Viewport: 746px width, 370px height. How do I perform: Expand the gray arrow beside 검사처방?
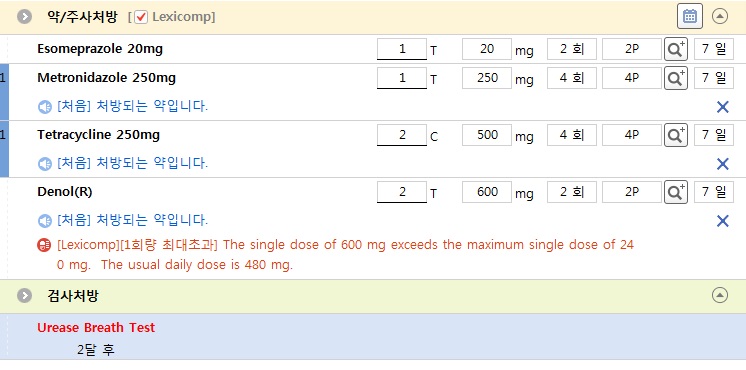pos(24,295)
